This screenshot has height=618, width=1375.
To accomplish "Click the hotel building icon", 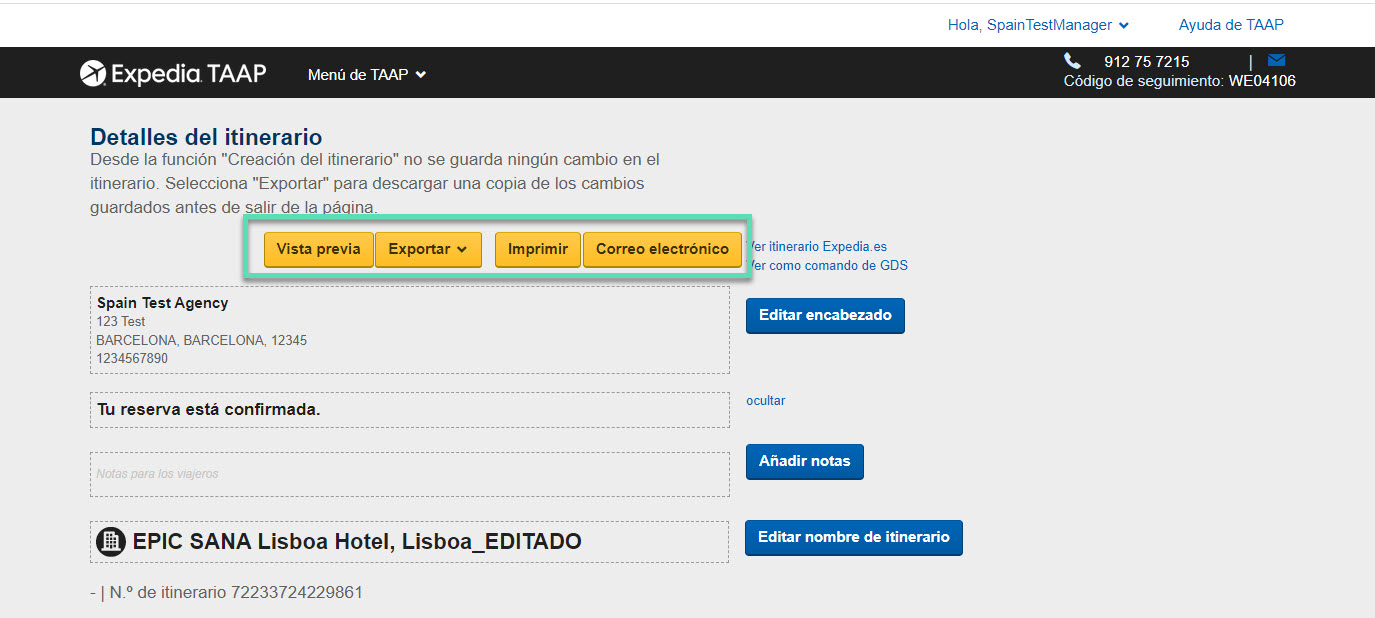I will [x=111, y=541].
